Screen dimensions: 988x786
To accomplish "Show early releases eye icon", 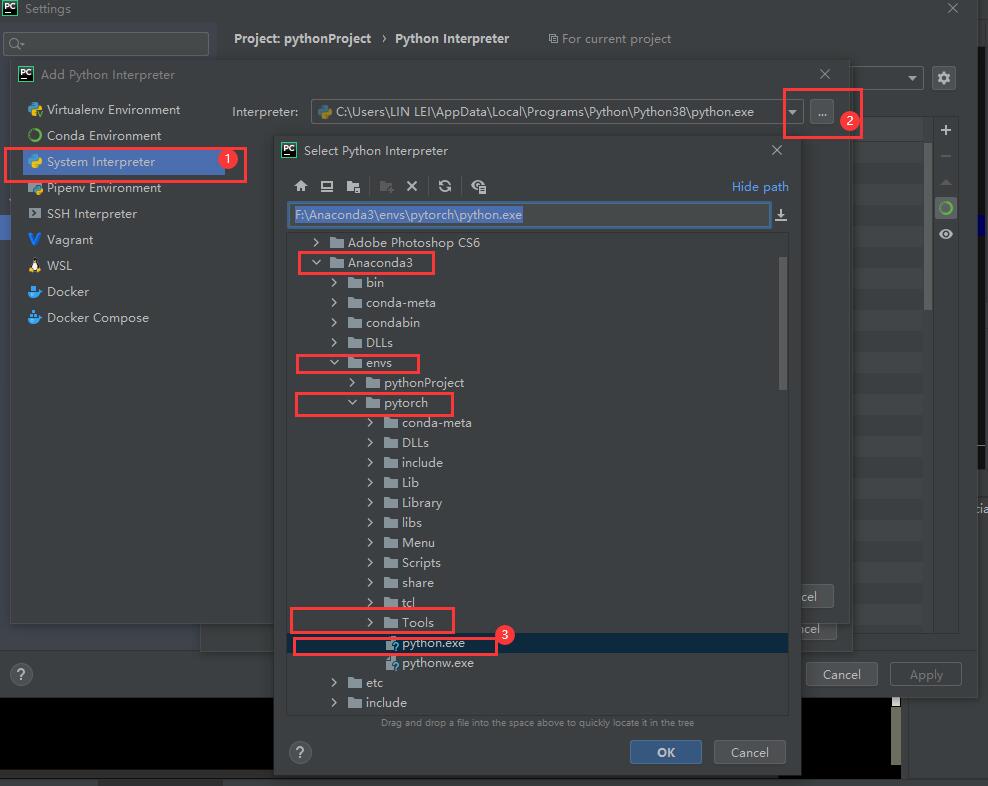I will [946, 234].
